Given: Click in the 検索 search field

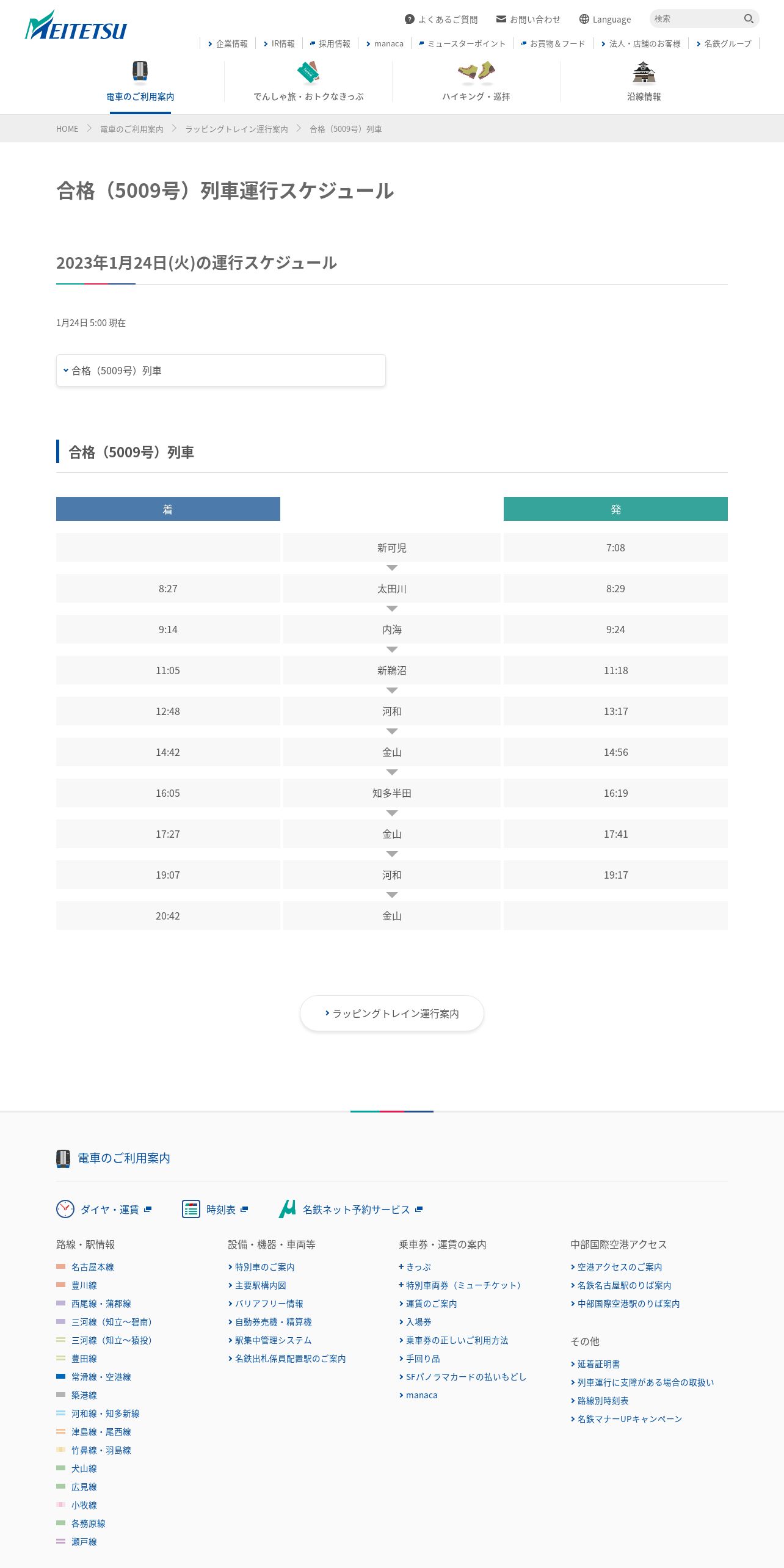Looking at the screenshot, I should [x=696, y=19].
